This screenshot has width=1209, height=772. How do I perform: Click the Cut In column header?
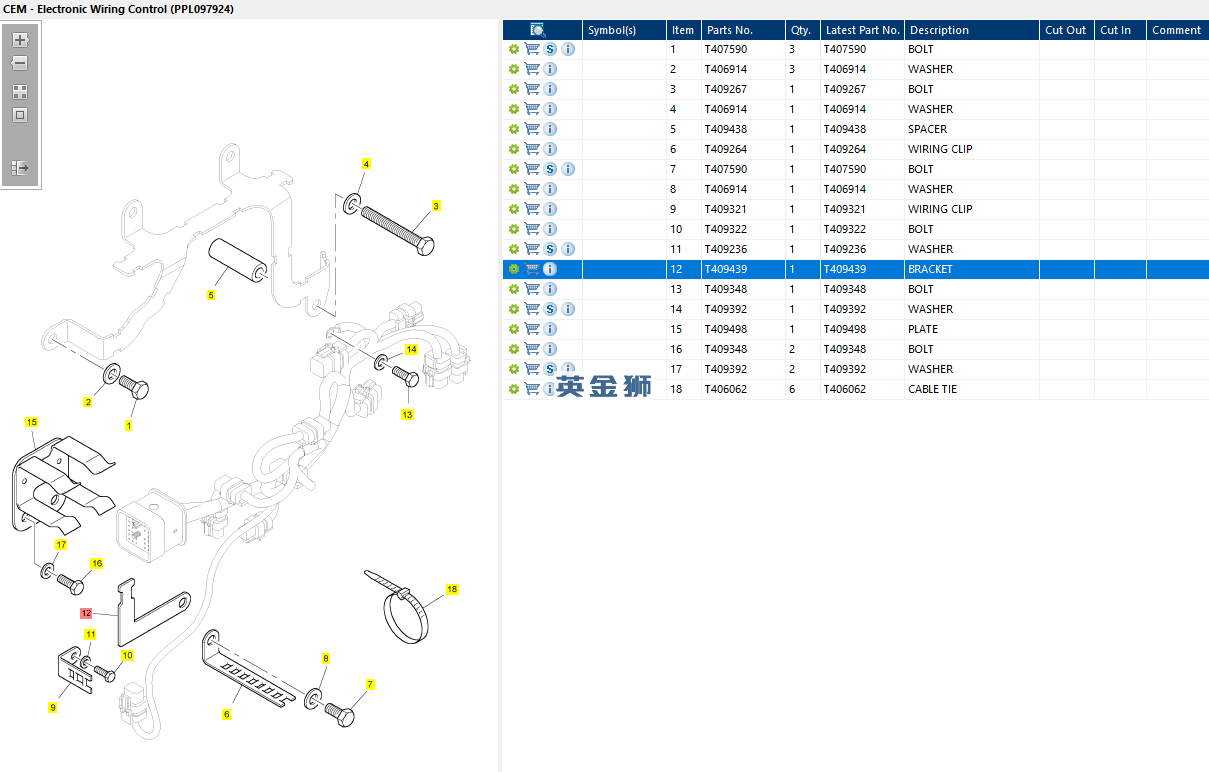(x=1120, y=30)
